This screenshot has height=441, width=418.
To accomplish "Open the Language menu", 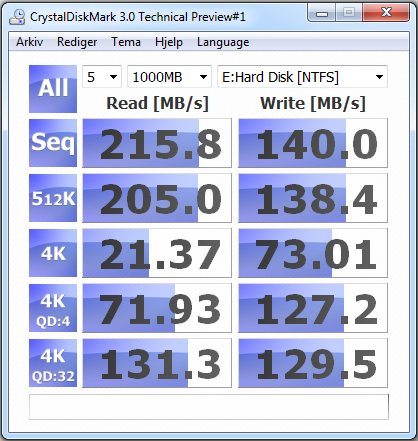I will [x=223, y=42].
